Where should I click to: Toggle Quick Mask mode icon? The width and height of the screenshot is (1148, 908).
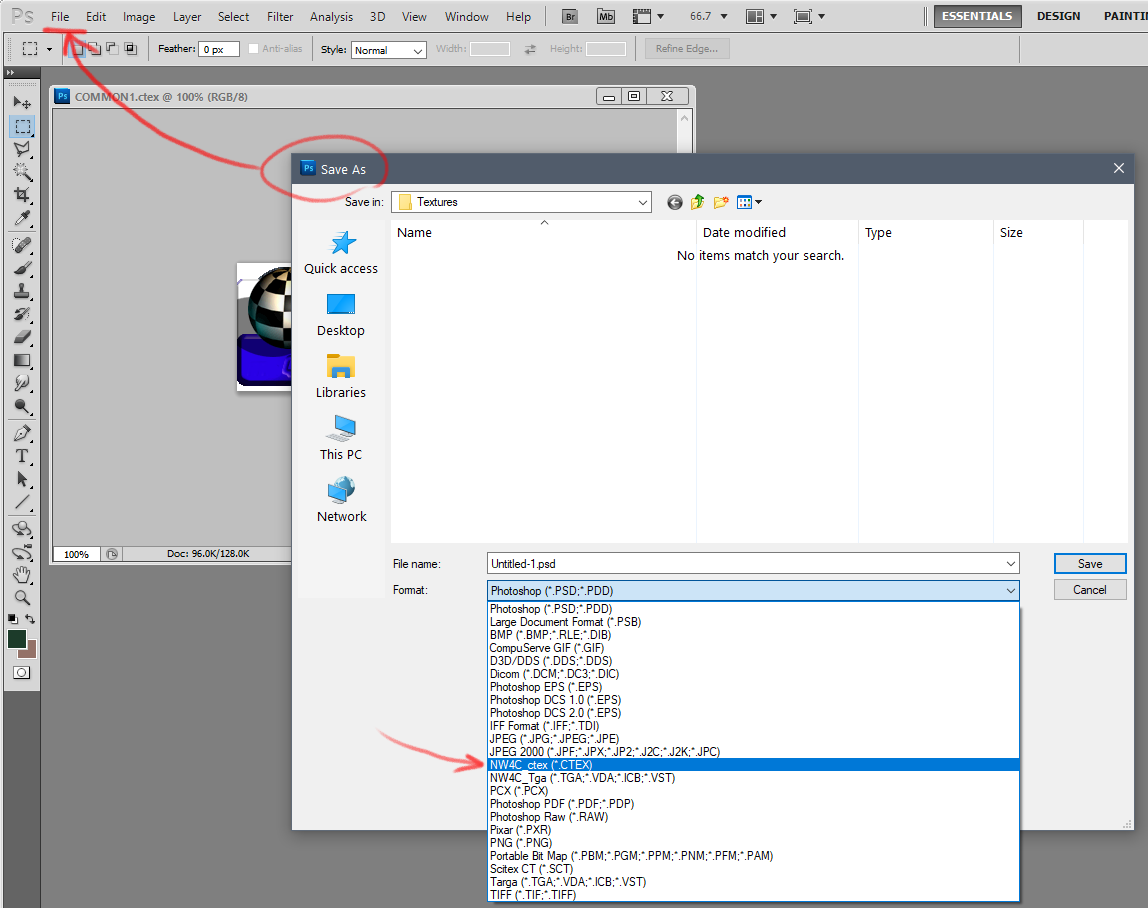22,673
